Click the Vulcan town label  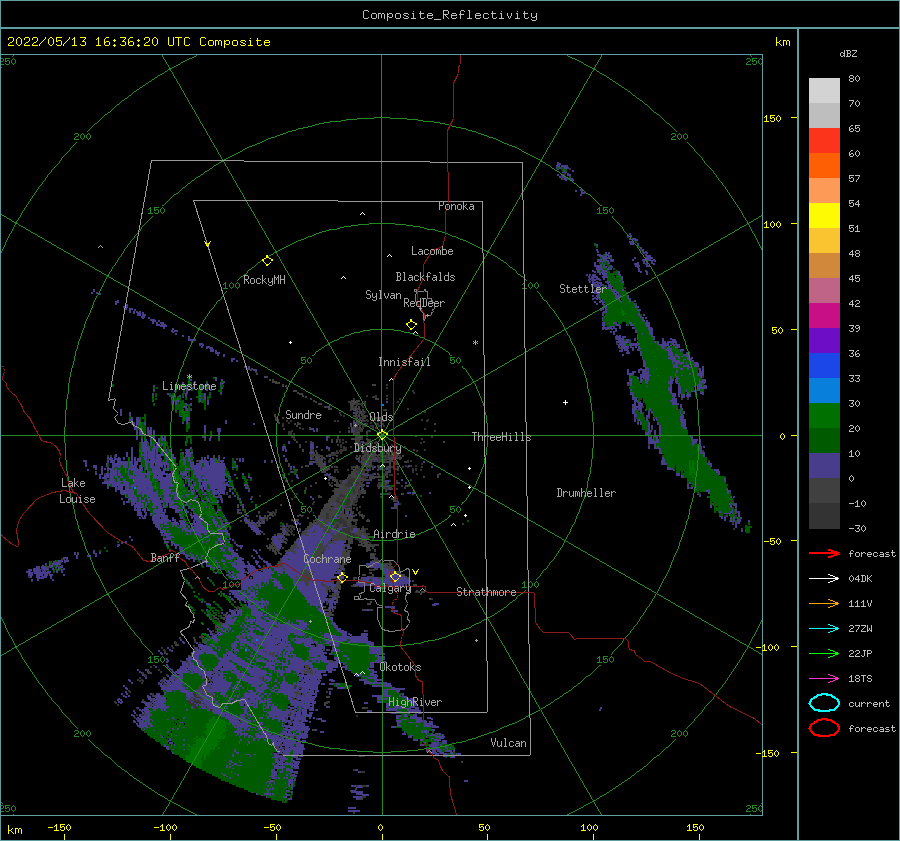pos(509,743)
